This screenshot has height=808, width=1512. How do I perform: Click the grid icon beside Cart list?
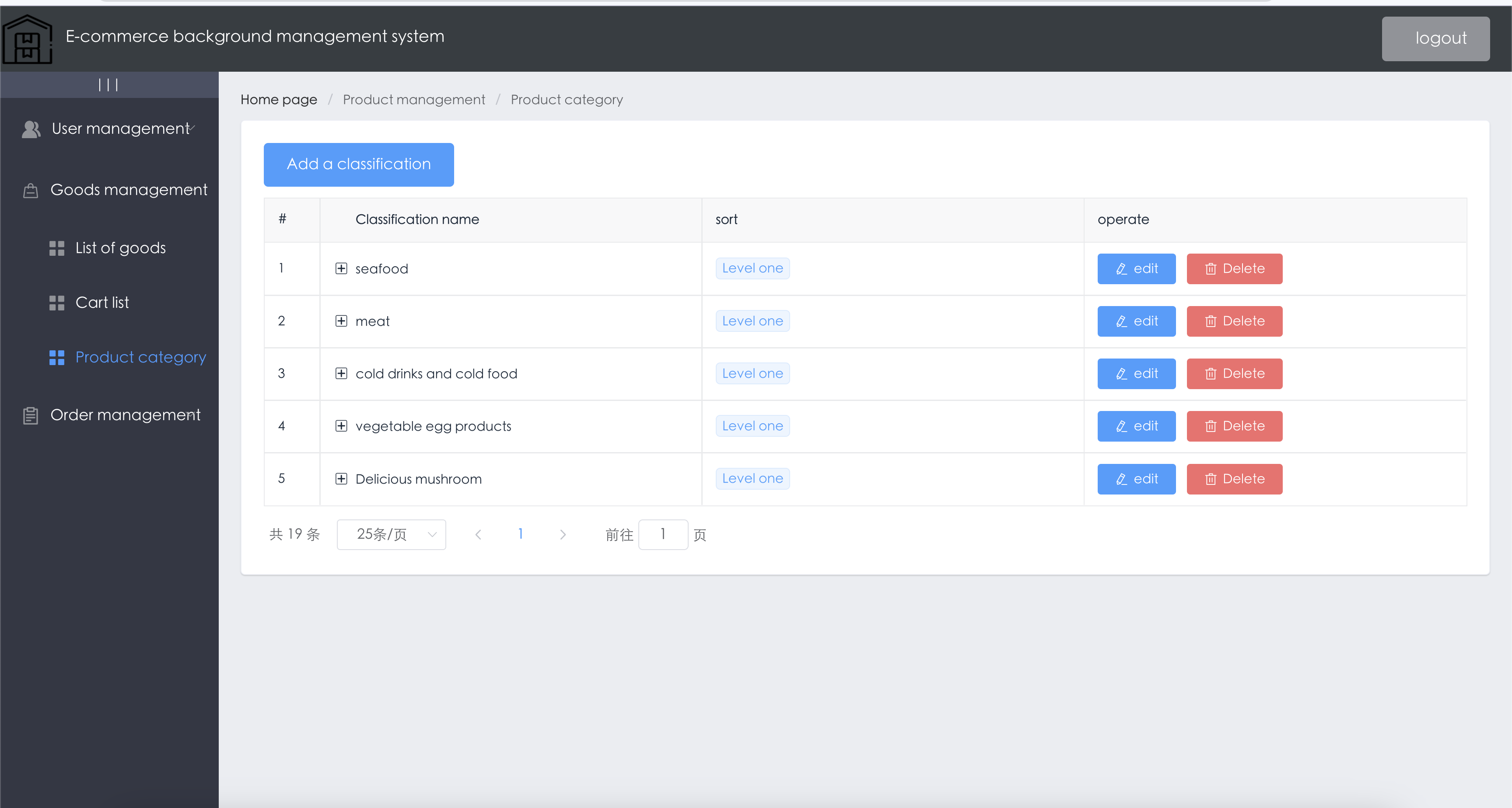[57, 303]
